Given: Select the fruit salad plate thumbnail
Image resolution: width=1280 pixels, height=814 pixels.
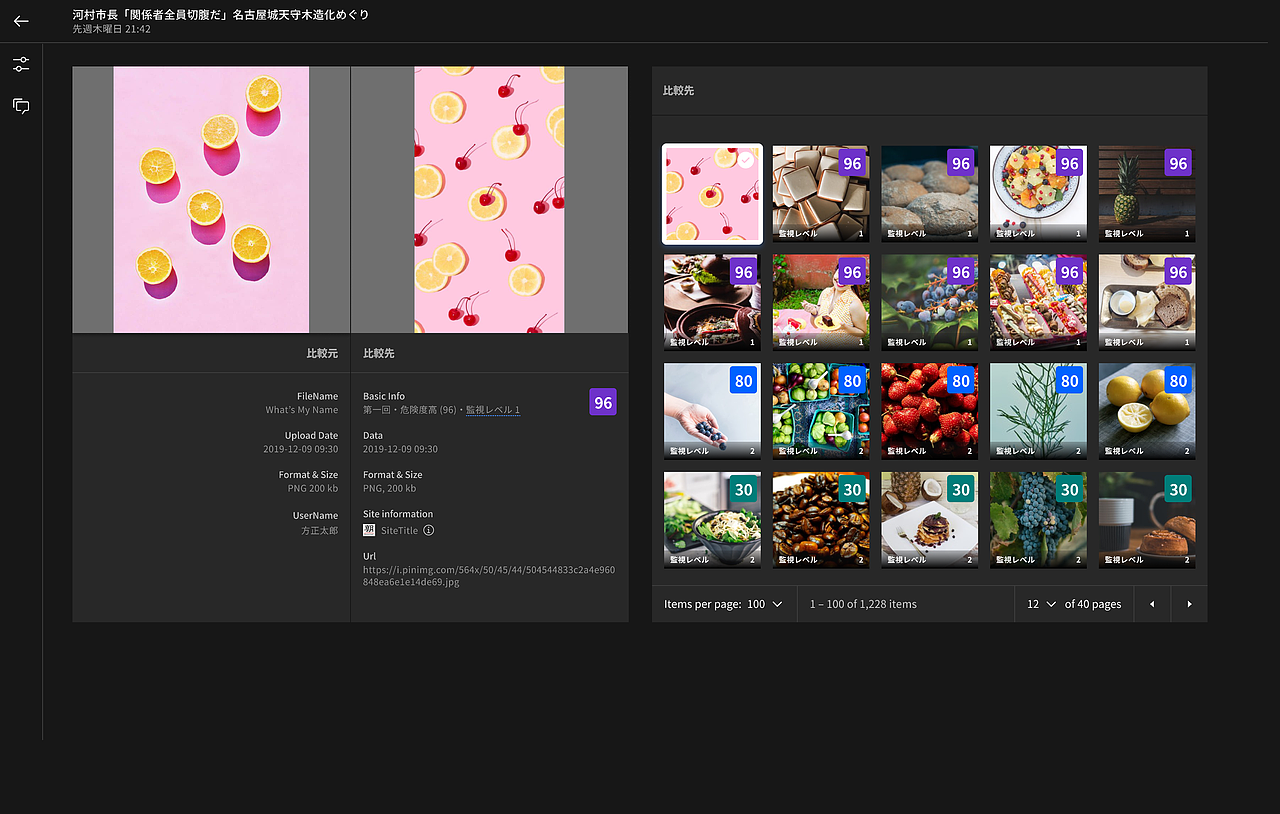Looking at the screenshot, I should (1038, 193).
